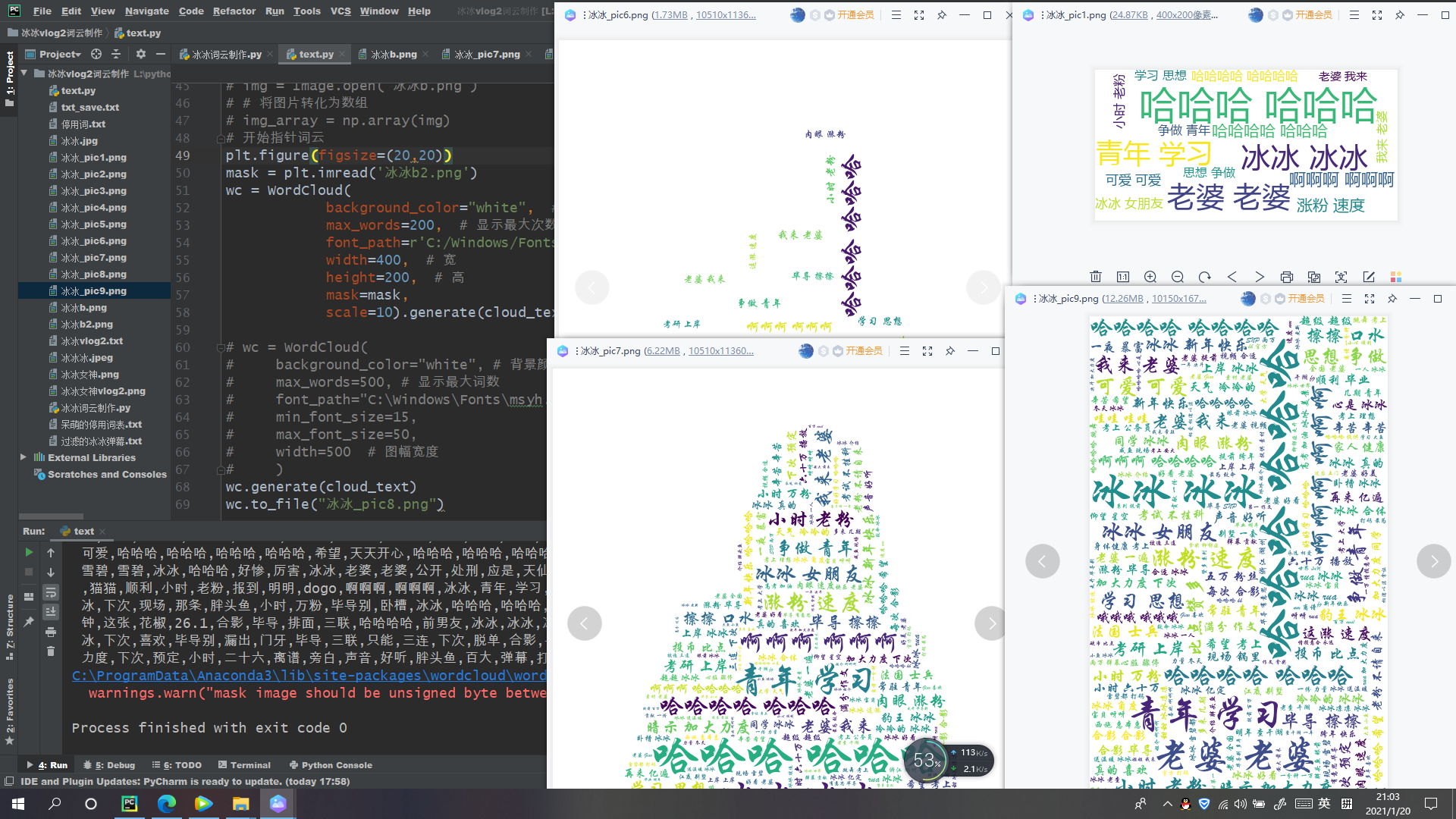Open the Refactor menu
The width and height of the screenshot is (1456, 819).
234,11
